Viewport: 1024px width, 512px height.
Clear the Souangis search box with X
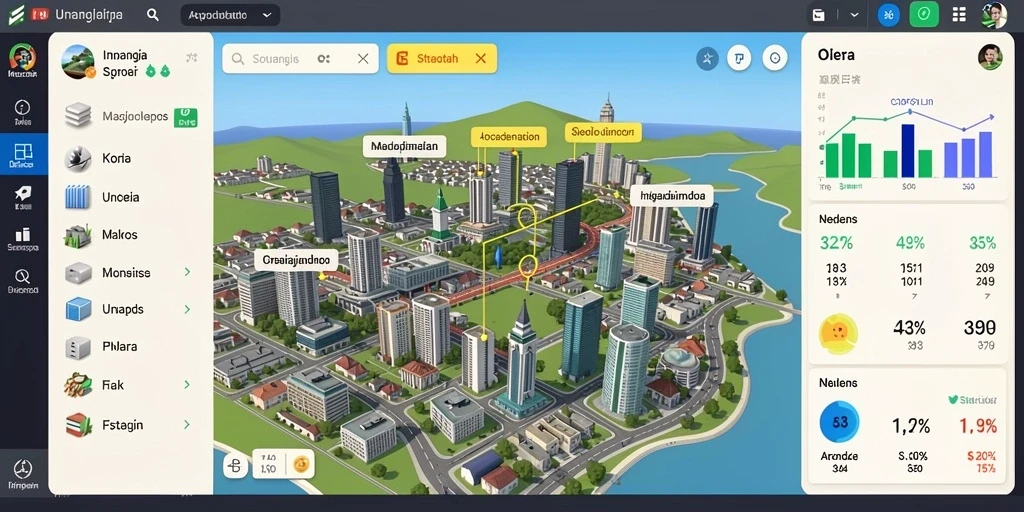tap(363, 59)
